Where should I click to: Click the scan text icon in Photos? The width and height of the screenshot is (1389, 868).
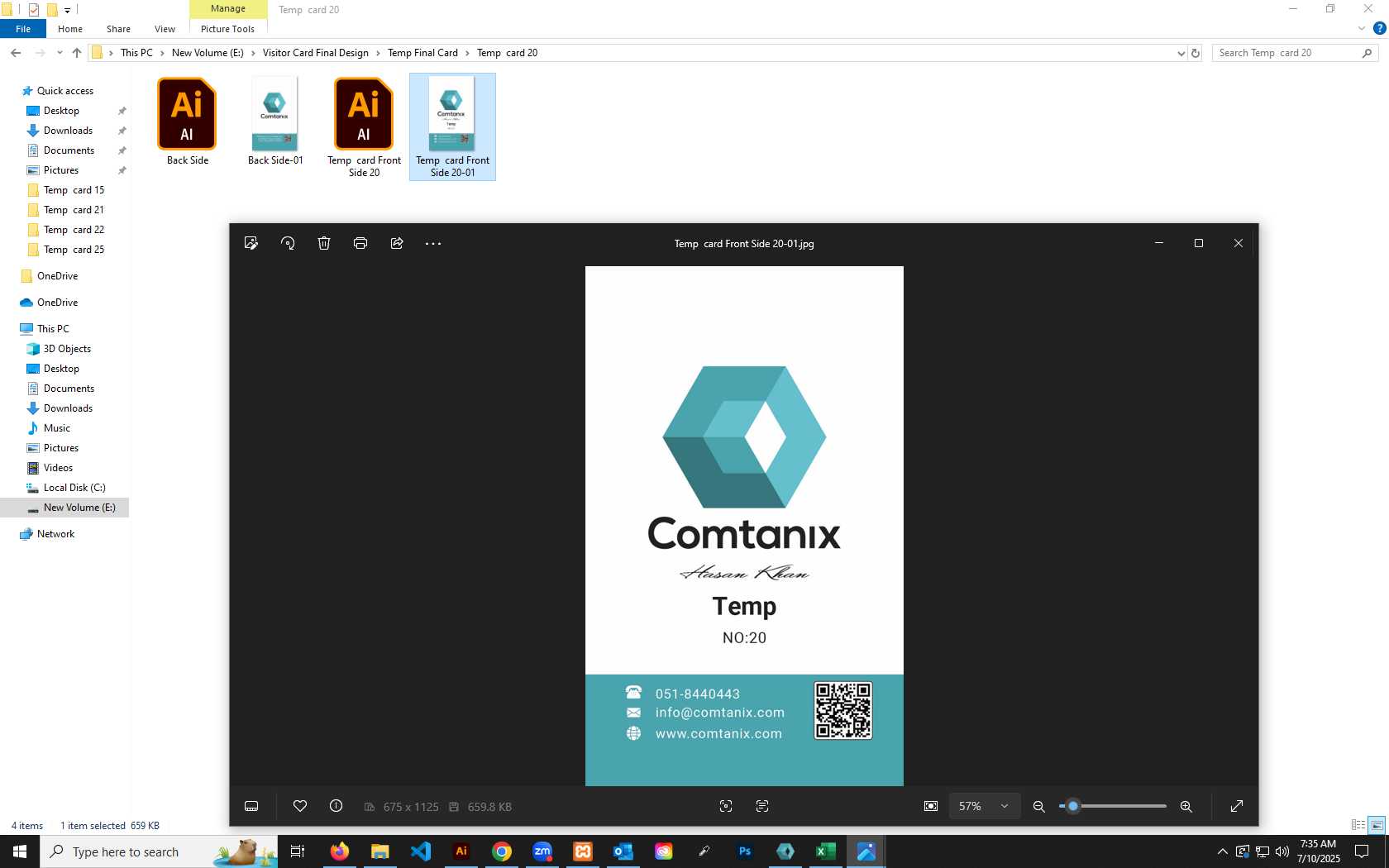pyautogui.click(x=762, y=806)
